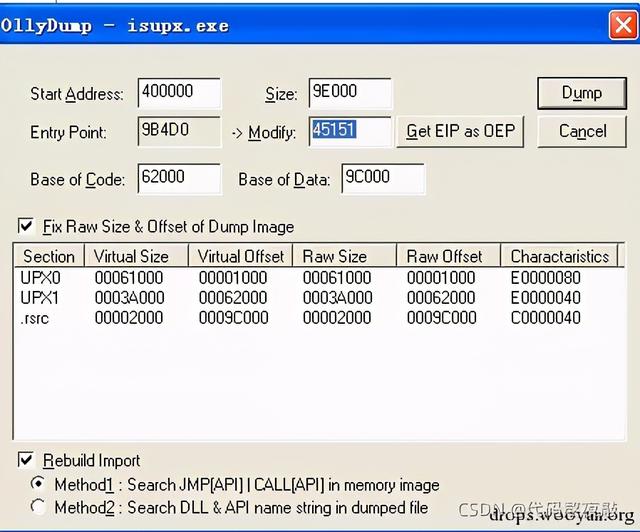This screenshot has width=640, height=532.
Task: Focus the Base of Data field
Action: (x=383, y=178)
